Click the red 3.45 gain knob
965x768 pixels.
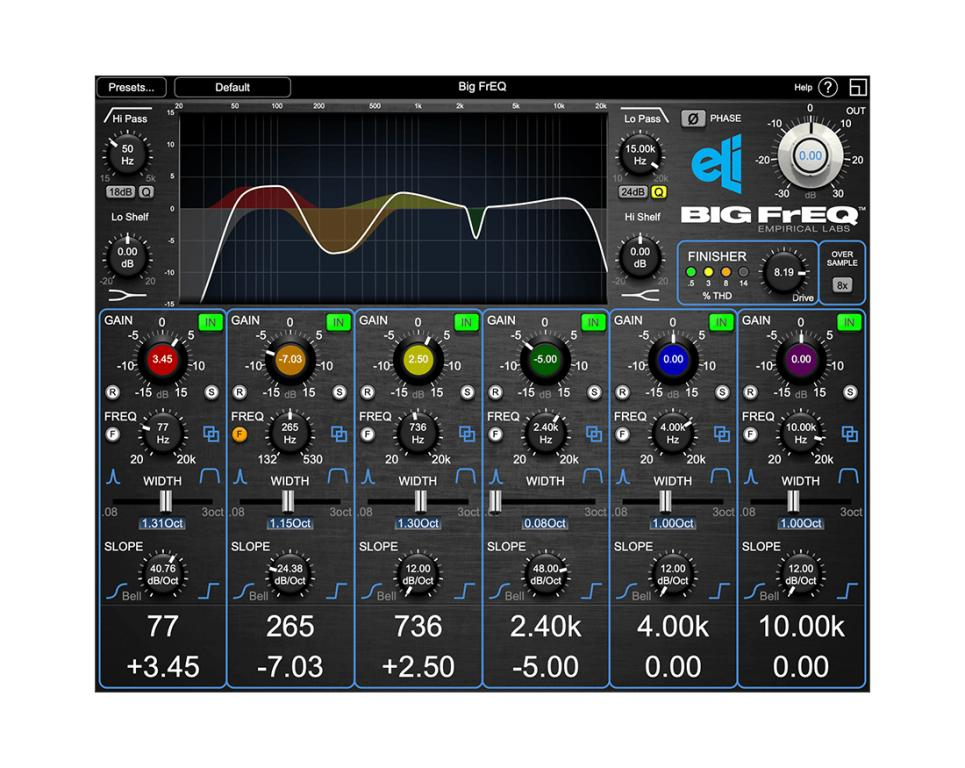(162, 359)
